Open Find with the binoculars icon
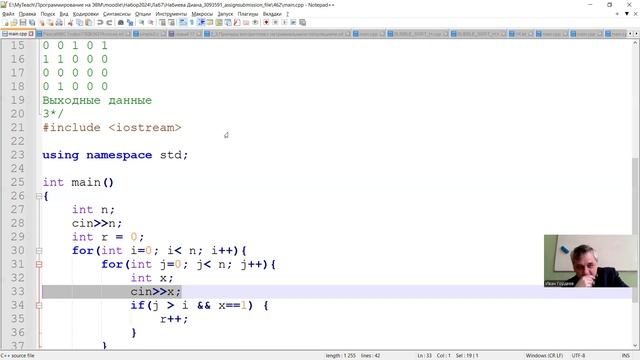The height and width of the screenshot is (360, 640). 121,22
